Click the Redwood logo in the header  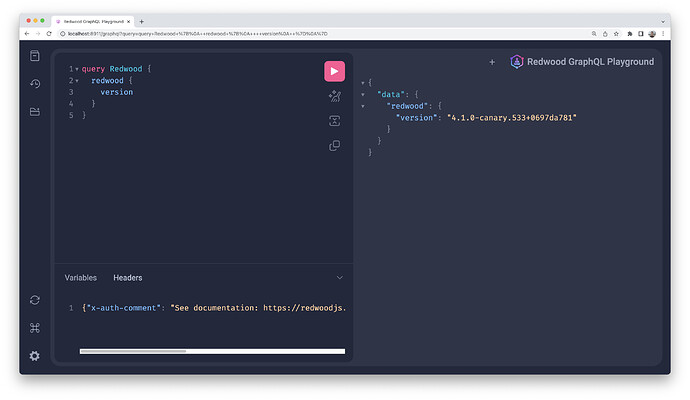tap(517, 62)
